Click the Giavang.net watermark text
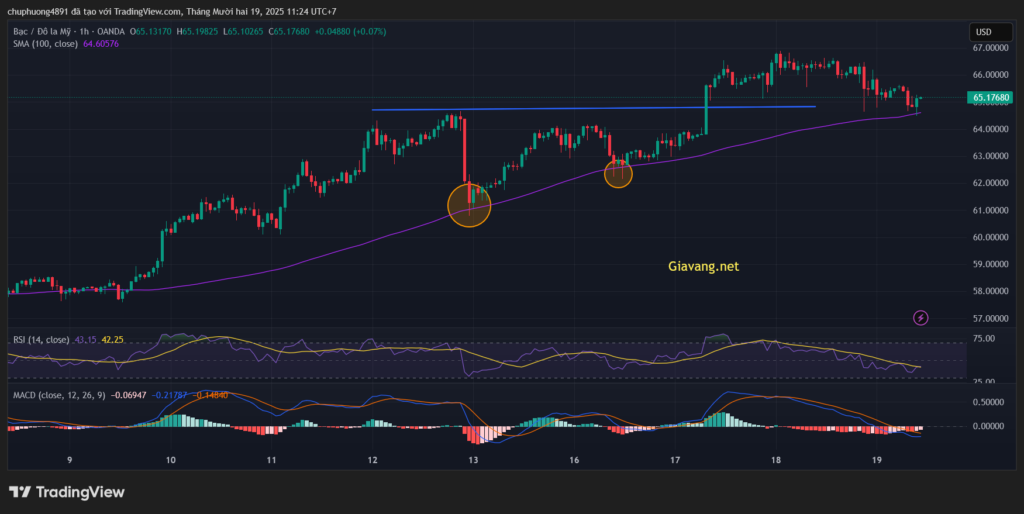 [x=702, y=267]
